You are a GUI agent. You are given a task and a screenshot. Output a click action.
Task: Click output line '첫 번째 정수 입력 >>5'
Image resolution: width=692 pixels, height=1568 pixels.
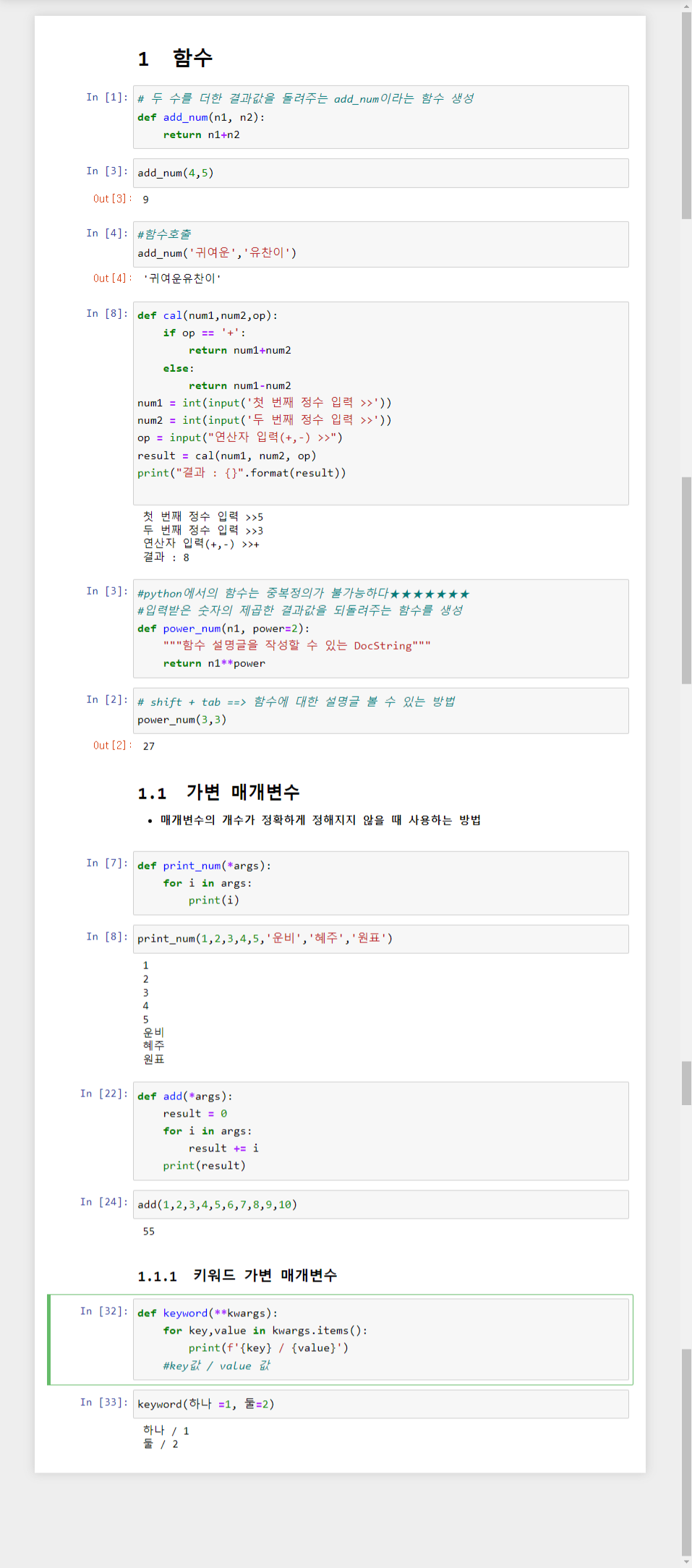point(202,516)
